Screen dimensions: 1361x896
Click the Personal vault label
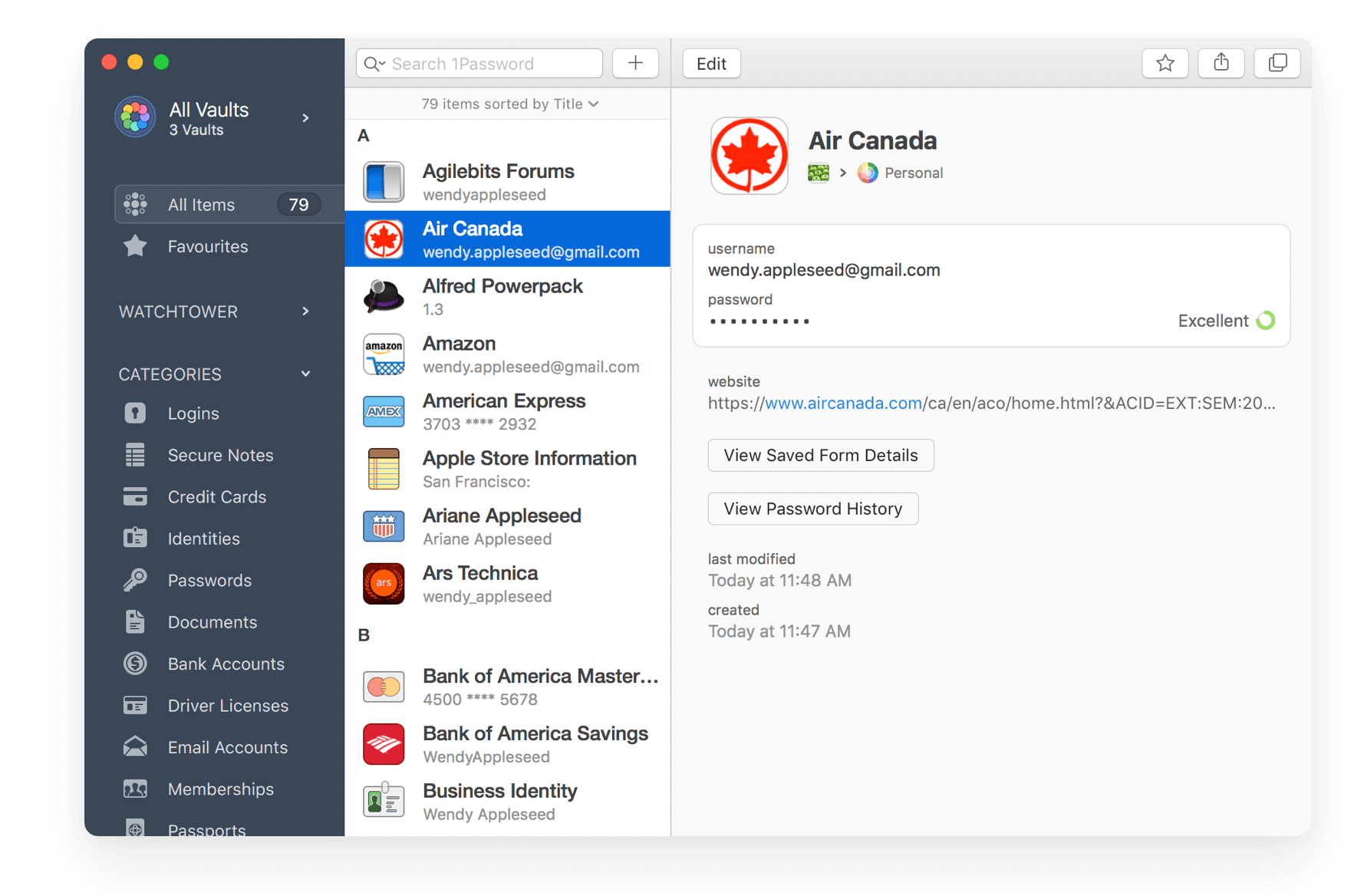pyautogui.click(x=914, y=173)
